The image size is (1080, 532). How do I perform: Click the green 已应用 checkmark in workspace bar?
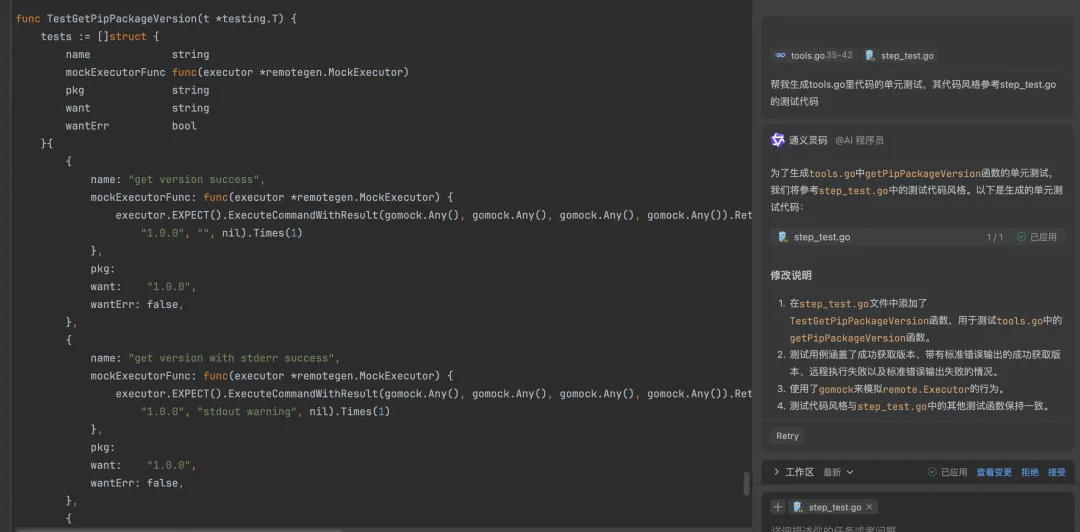pyautogui.click(x=932, y=472)
